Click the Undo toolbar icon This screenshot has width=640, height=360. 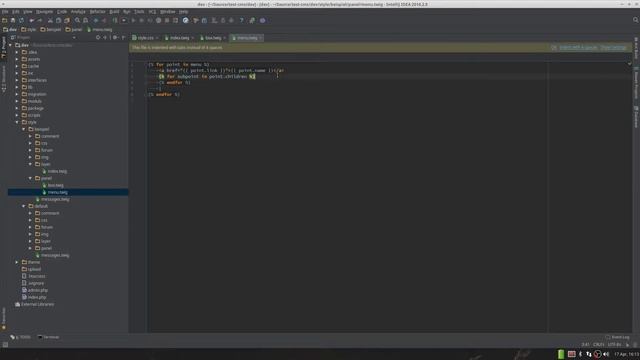(x=31, y=20)
